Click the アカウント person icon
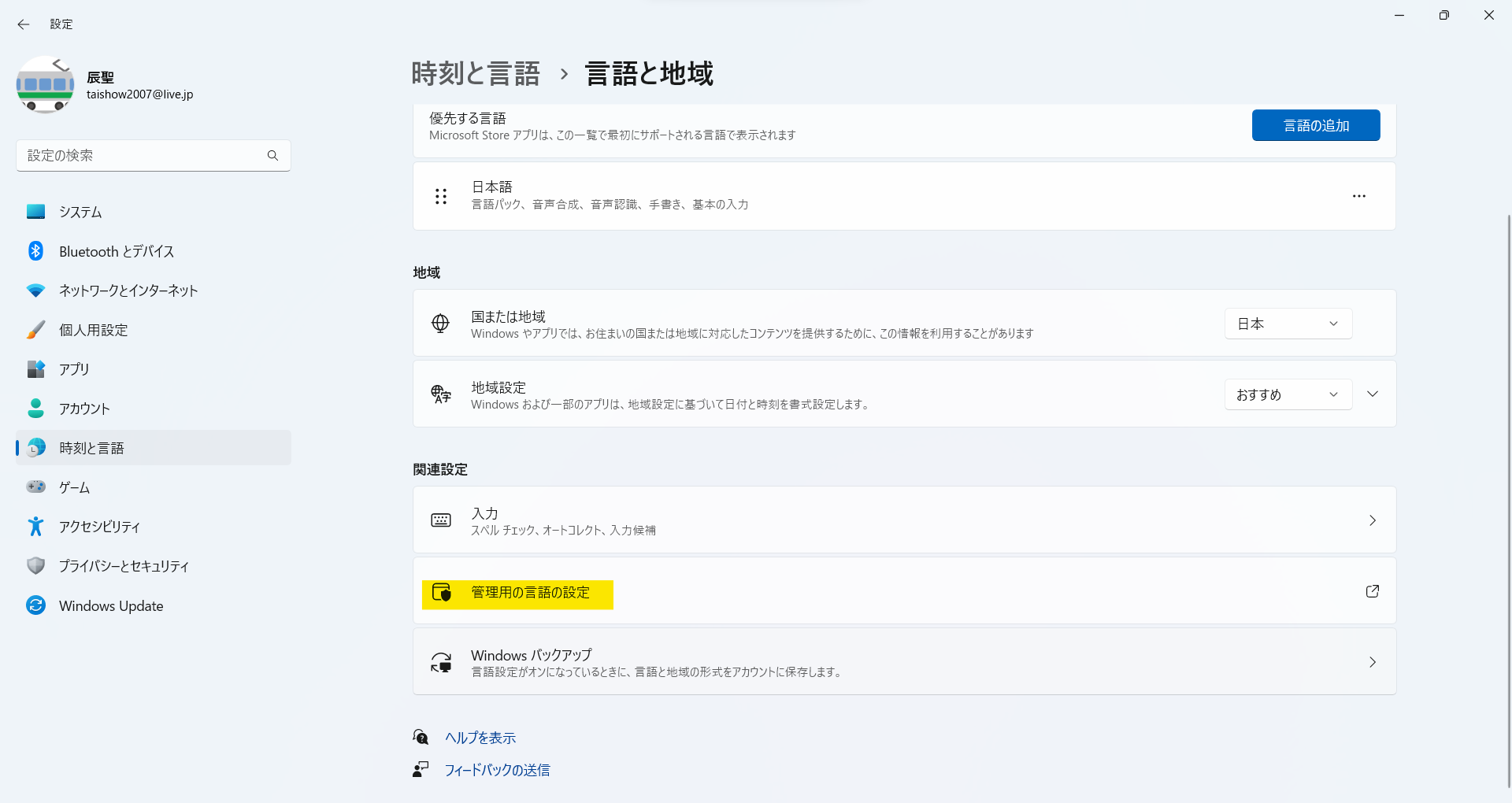Image resolution: width=1512 pixels, height=803 pixels. (35, 408)
